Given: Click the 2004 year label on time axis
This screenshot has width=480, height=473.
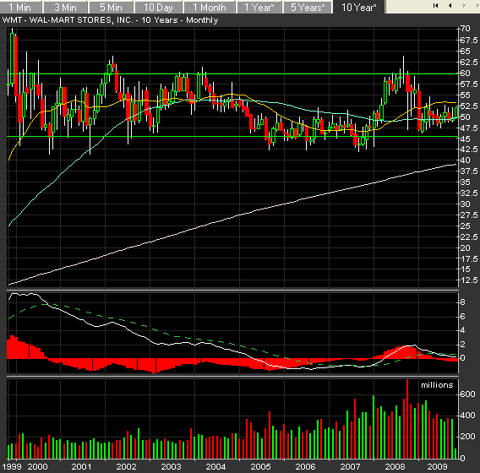Looking at the screenshot, I should (x=216, y=467).
